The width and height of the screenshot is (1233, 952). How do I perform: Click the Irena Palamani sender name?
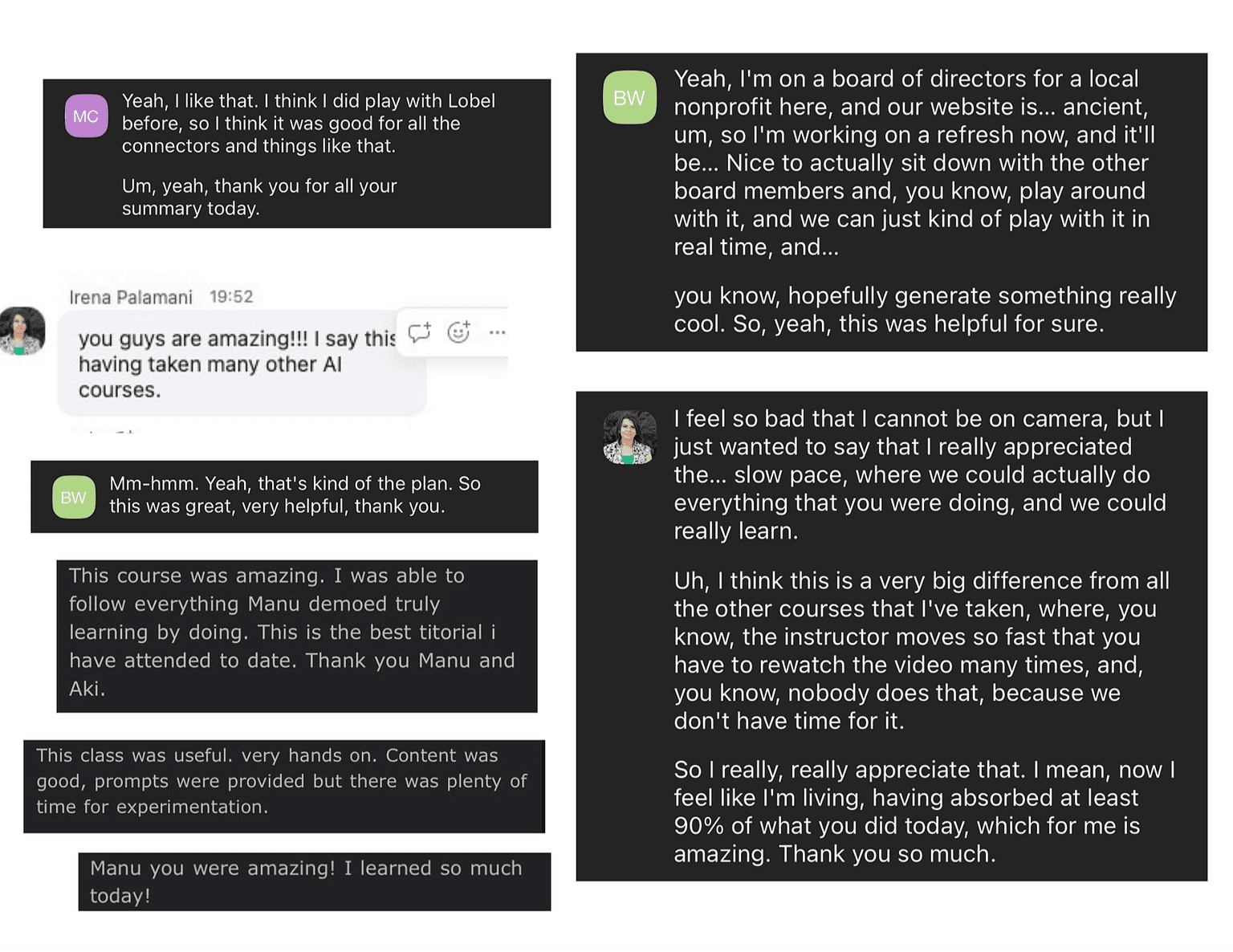[131, 297]
